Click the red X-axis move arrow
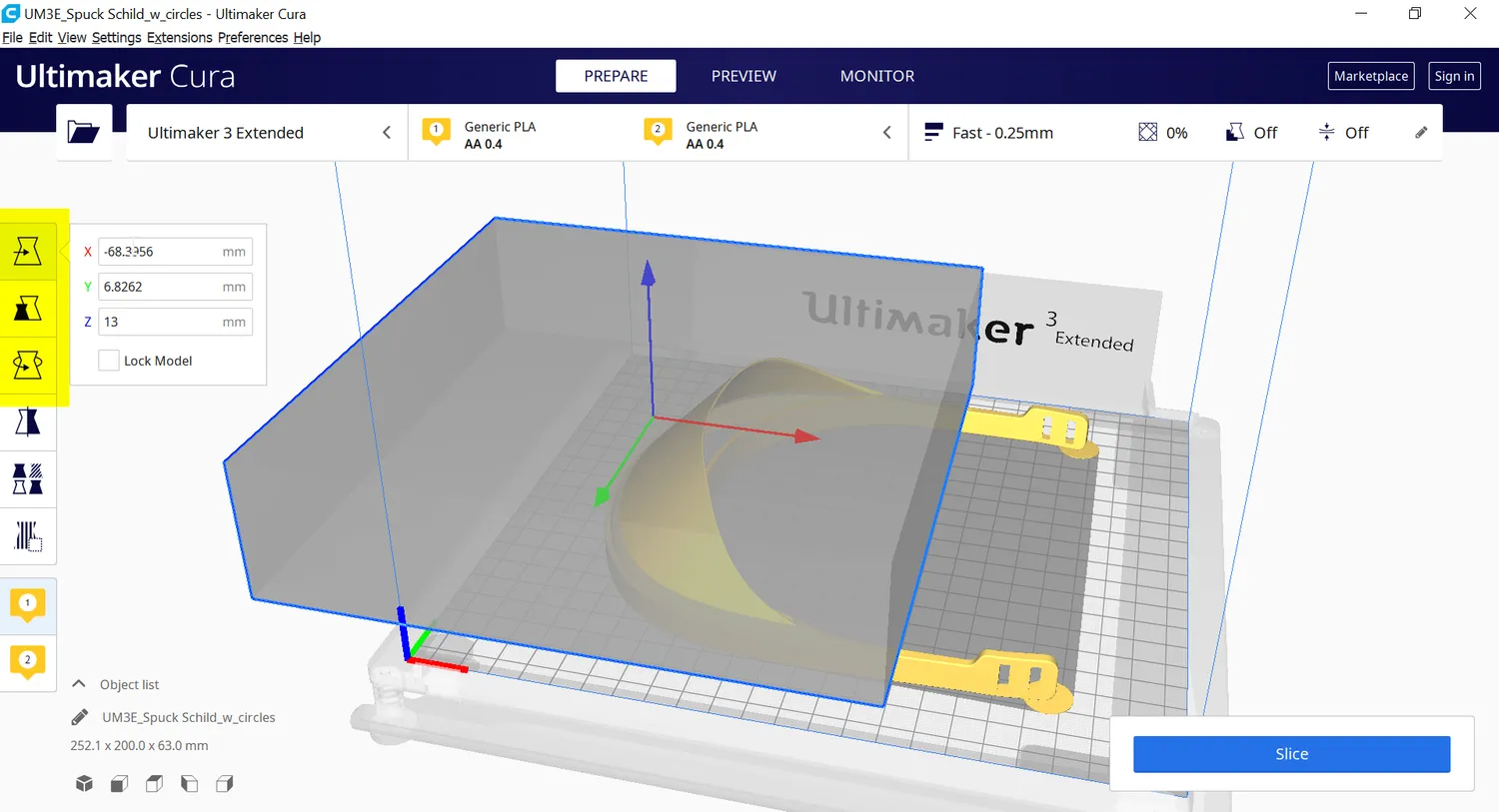The width and height of the screenshot is (1499, 812). (x=806, y=435)
